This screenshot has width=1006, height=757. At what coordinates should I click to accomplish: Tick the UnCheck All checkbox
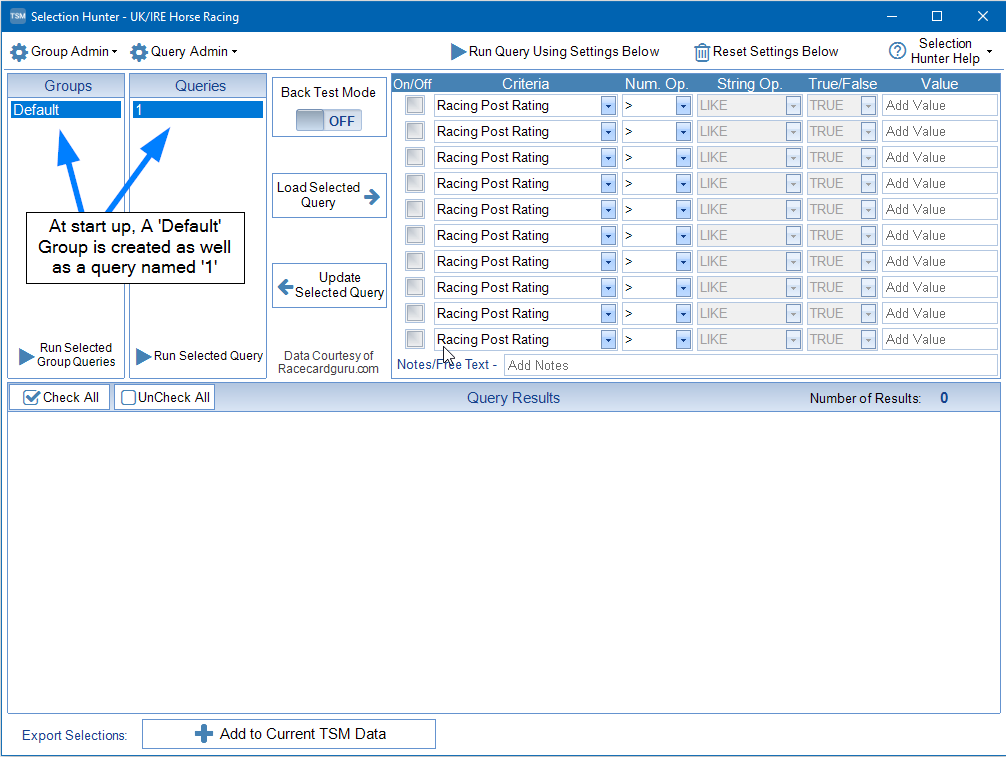[129, 398]
